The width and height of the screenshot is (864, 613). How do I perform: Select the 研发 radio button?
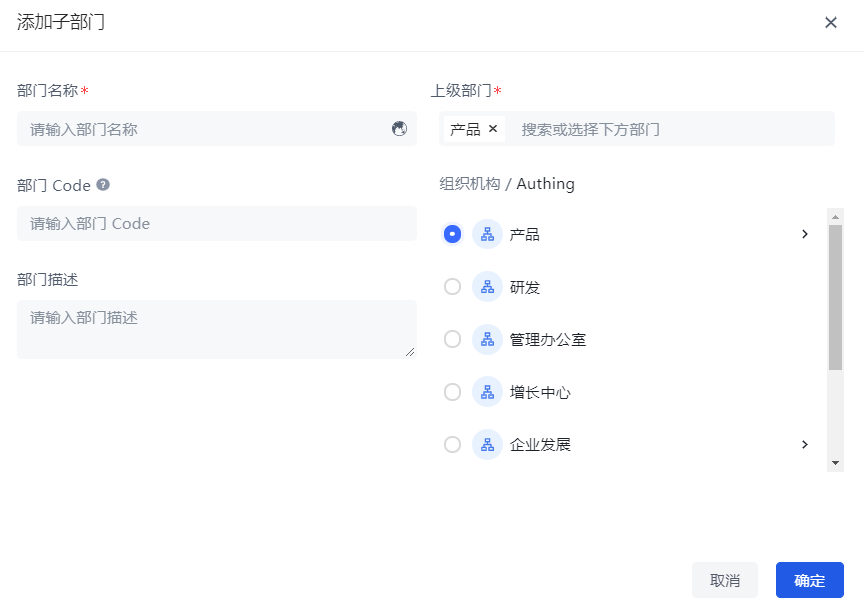pyautogui.click(x=452, y=287)
